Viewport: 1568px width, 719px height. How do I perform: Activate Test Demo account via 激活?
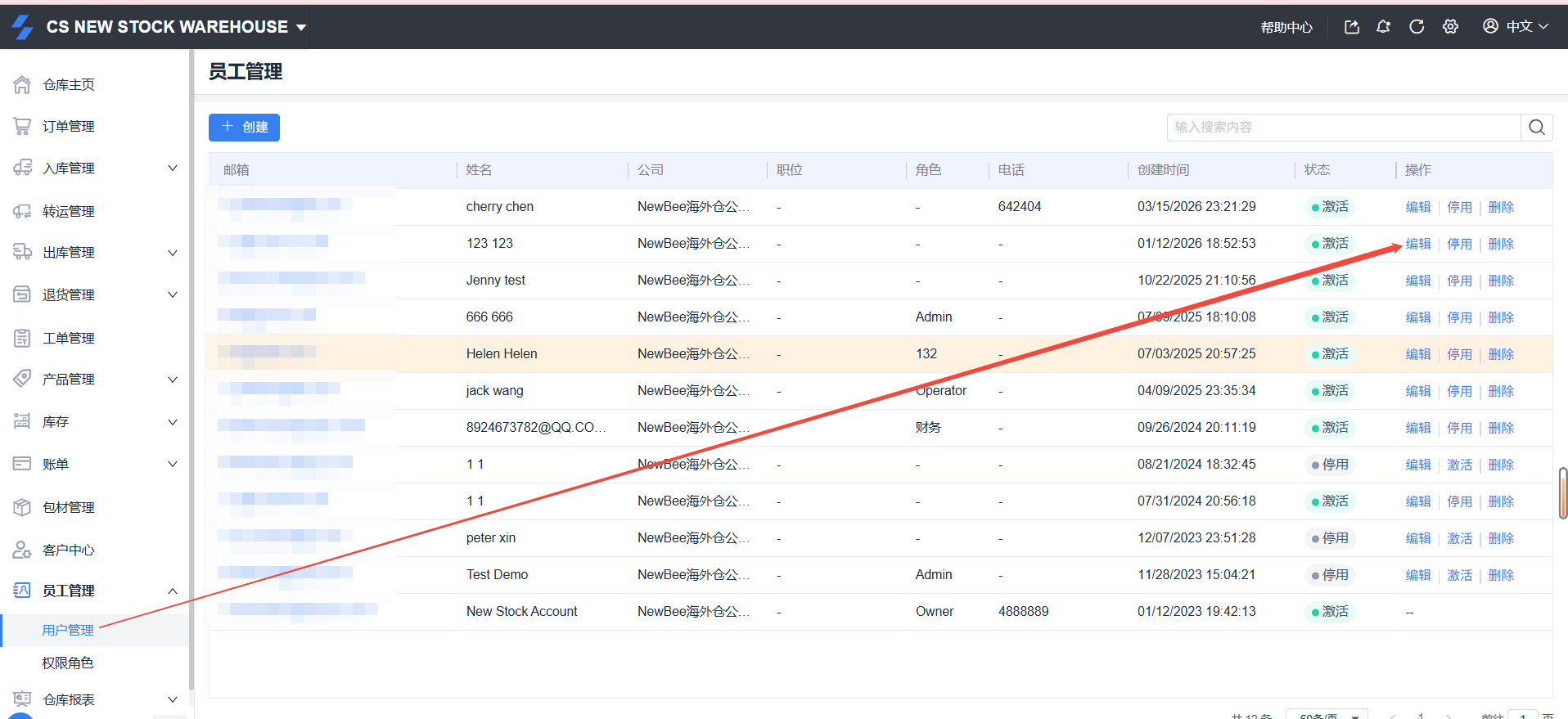pos(1459,575)
